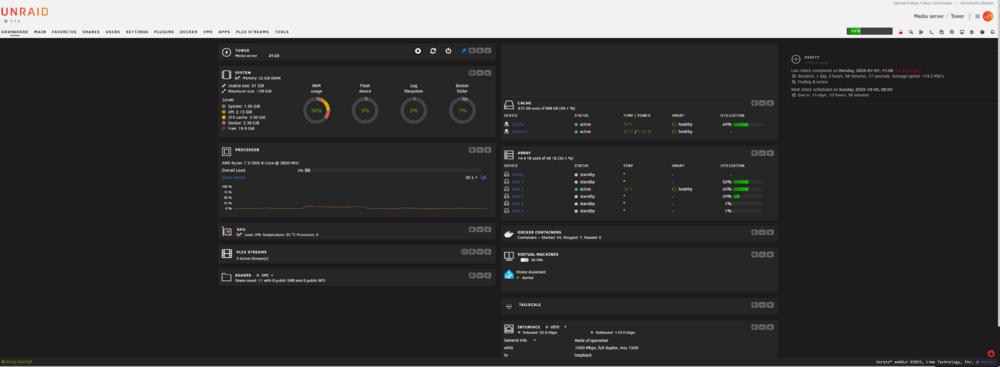Open the terminal prompt icon
Screen dimensions: 1000x367
931,32
